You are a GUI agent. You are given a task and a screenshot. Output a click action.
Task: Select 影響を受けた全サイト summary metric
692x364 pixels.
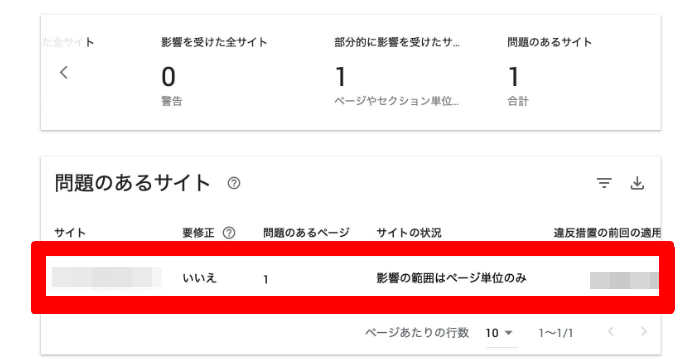tap(214, 72)
